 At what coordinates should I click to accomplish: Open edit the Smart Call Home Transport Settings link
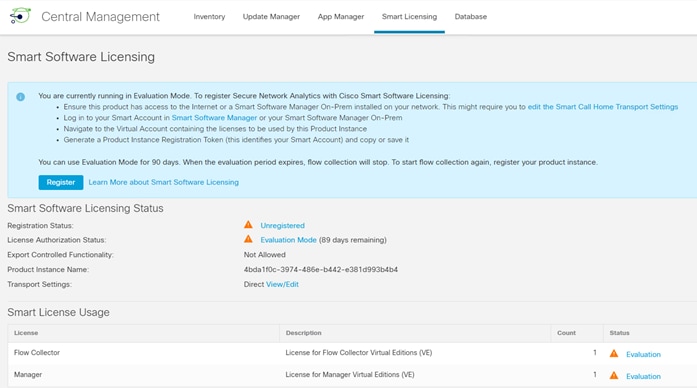(x=603, y=107)
